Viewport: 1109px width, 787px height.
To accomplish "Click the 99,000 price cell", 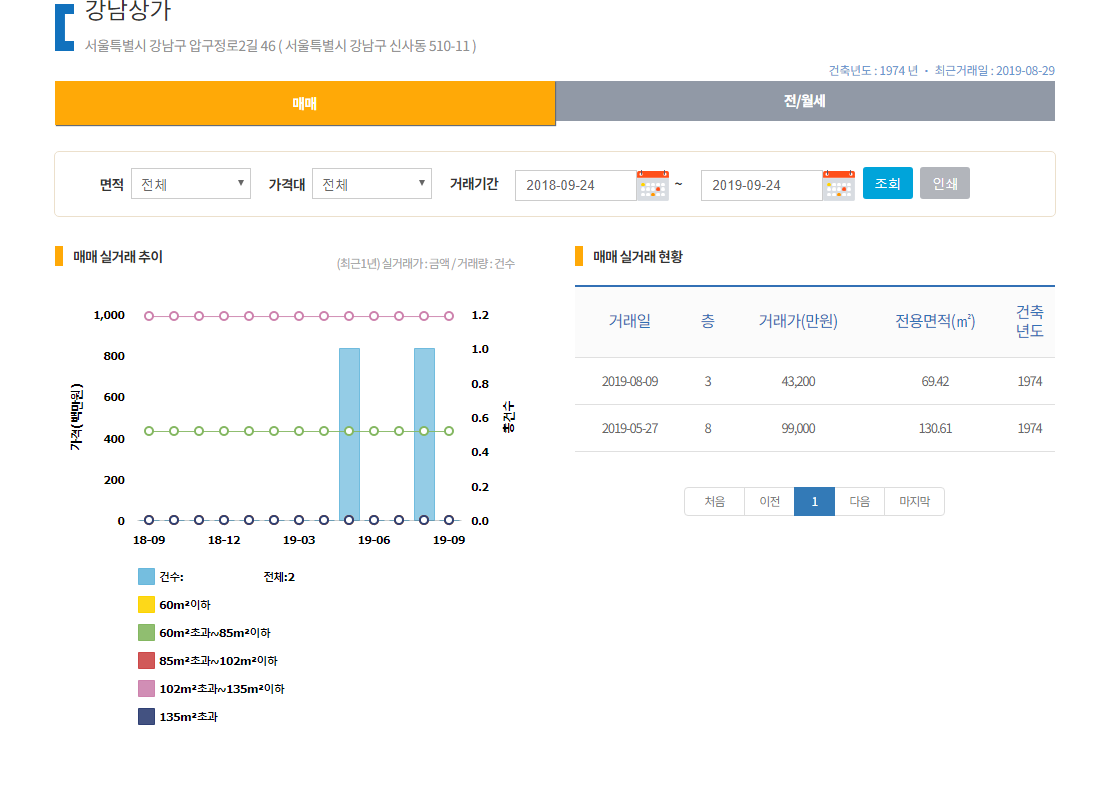I will tap(798, 428).
